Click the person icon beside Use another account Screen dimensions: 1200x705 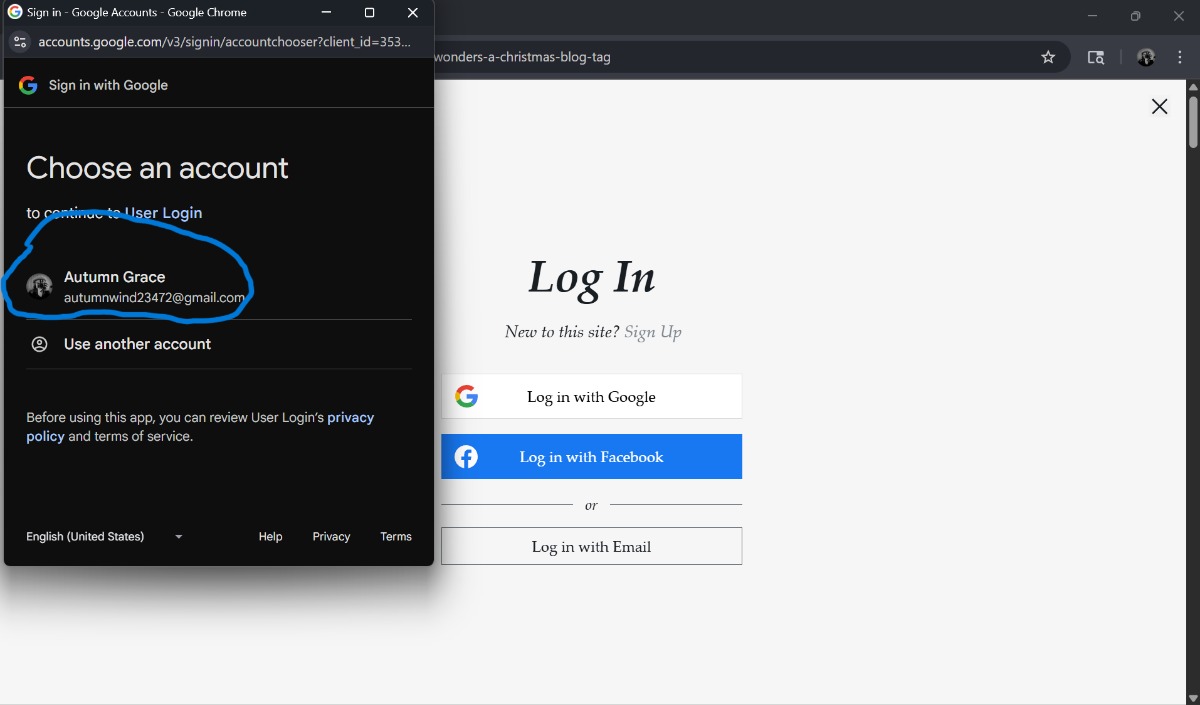click(x=39, y=344)
